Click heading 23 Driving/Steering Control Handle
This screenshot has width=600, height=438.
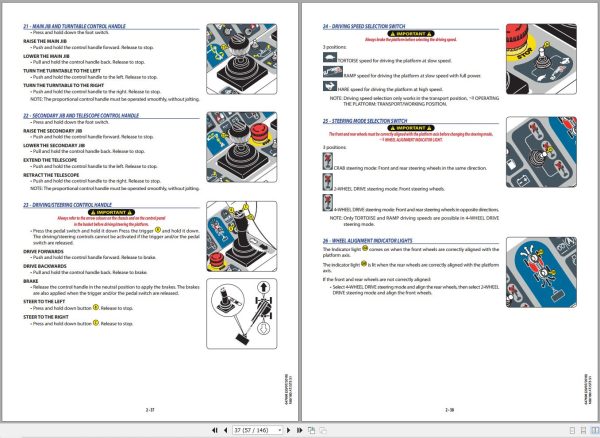pyautogui.click(x=67, y=205)
